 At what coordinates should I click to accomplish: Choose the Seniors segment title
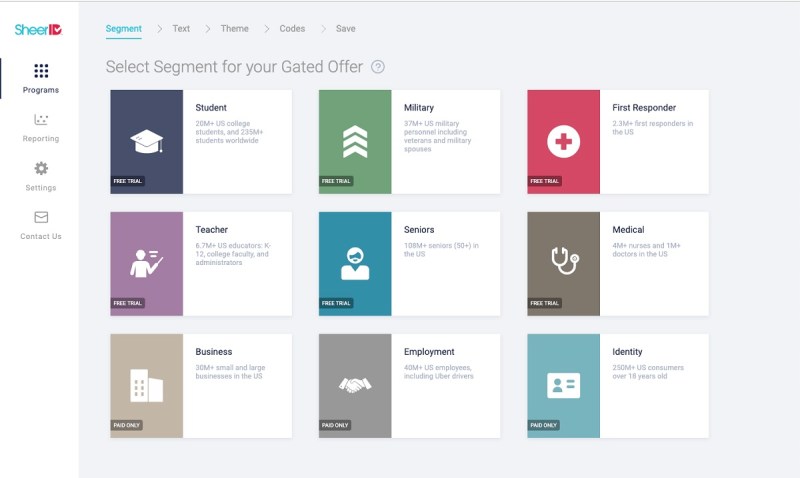(419, 230)
